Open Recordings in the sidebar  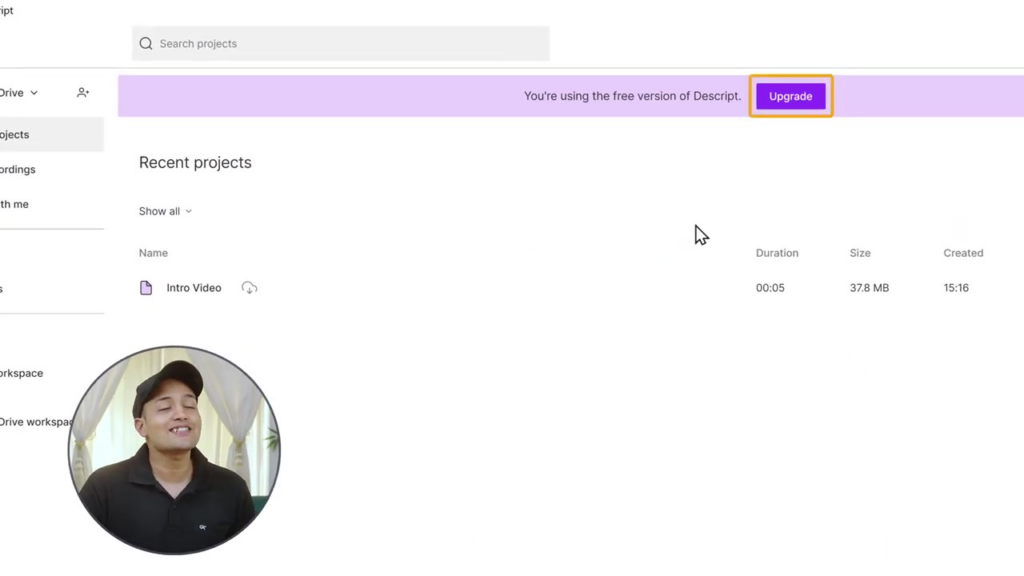click(18, 169)
